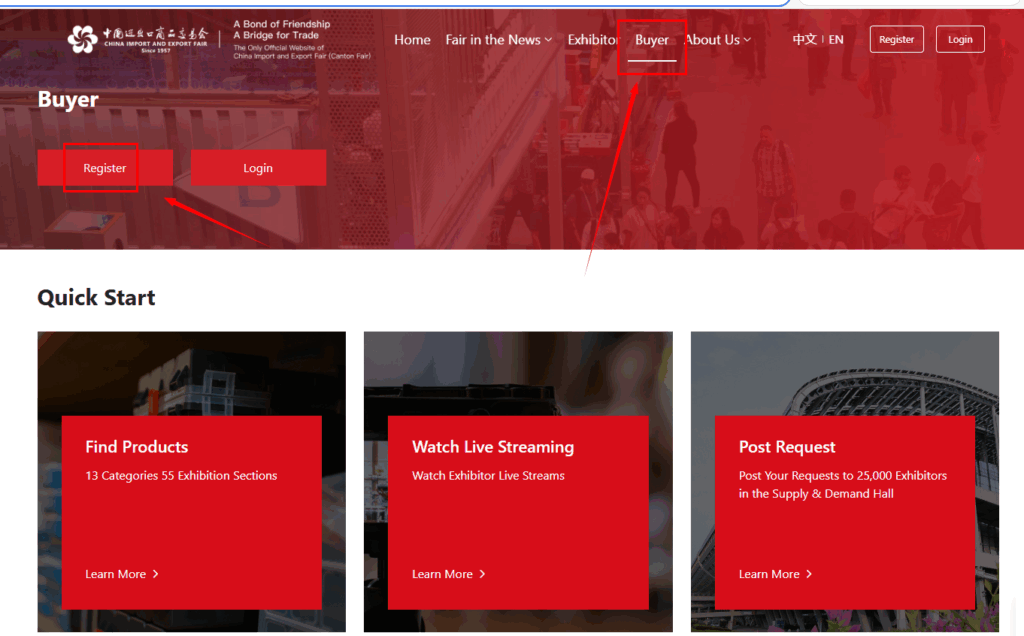Switch language to 中文
The image size is (1024, 636).
tap(805, 39)
